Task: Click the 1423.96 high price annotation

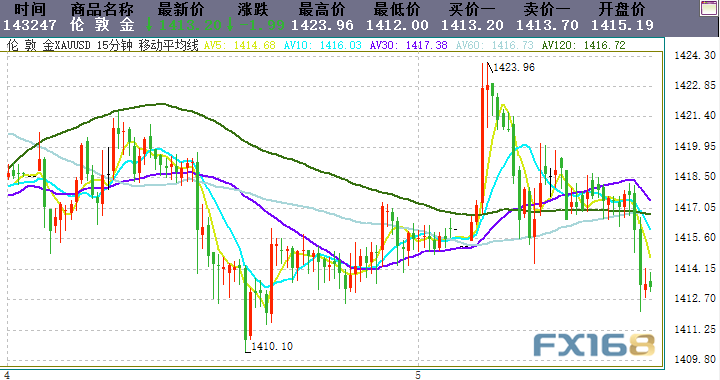Action: point(514,67)
